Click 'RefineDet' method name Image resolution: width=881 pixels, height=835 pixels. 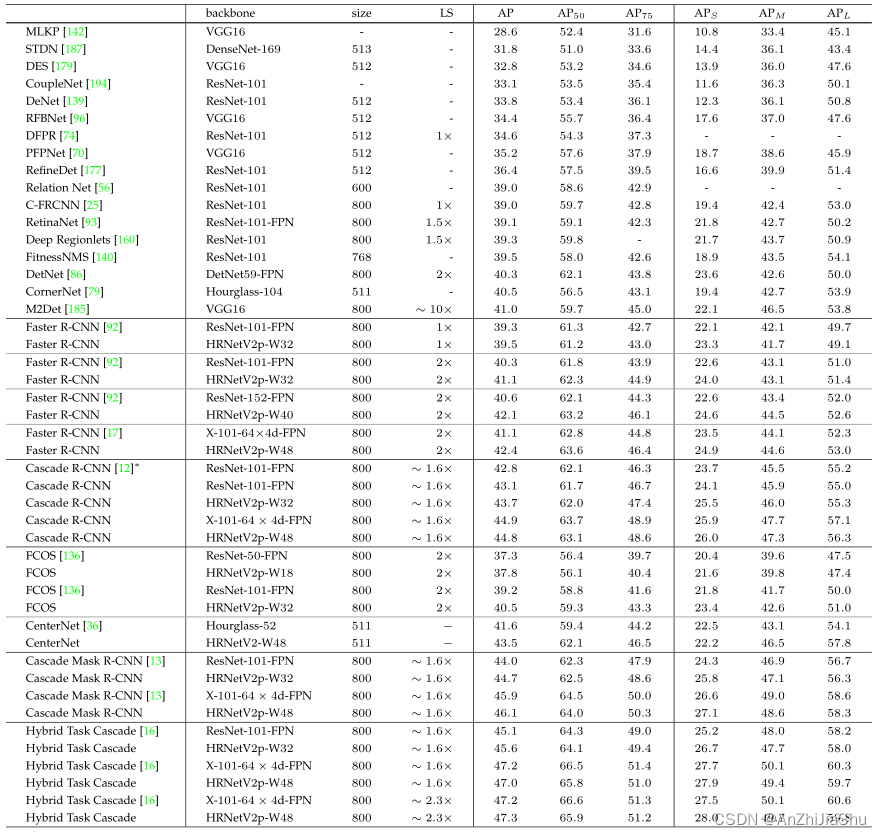pos(51,170)
